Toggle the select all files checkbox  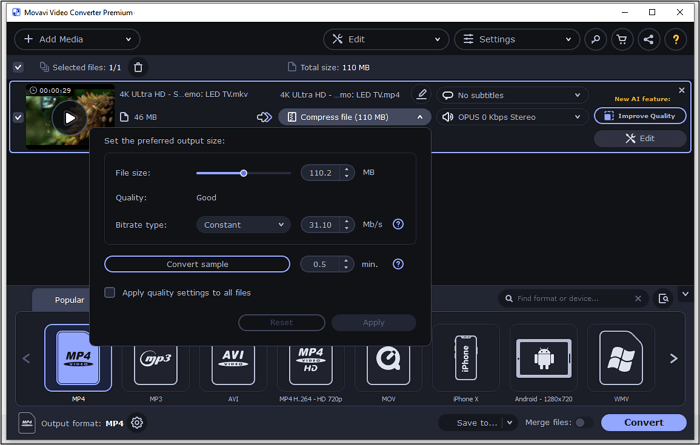[x=18, y=67]
